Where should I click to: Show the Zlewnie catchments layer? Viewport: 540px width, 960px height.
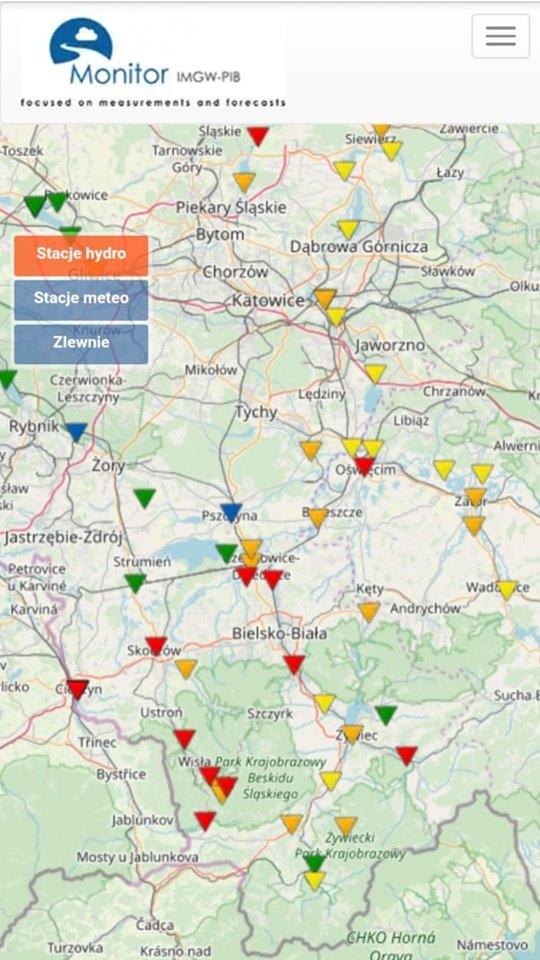pos(81,343)
